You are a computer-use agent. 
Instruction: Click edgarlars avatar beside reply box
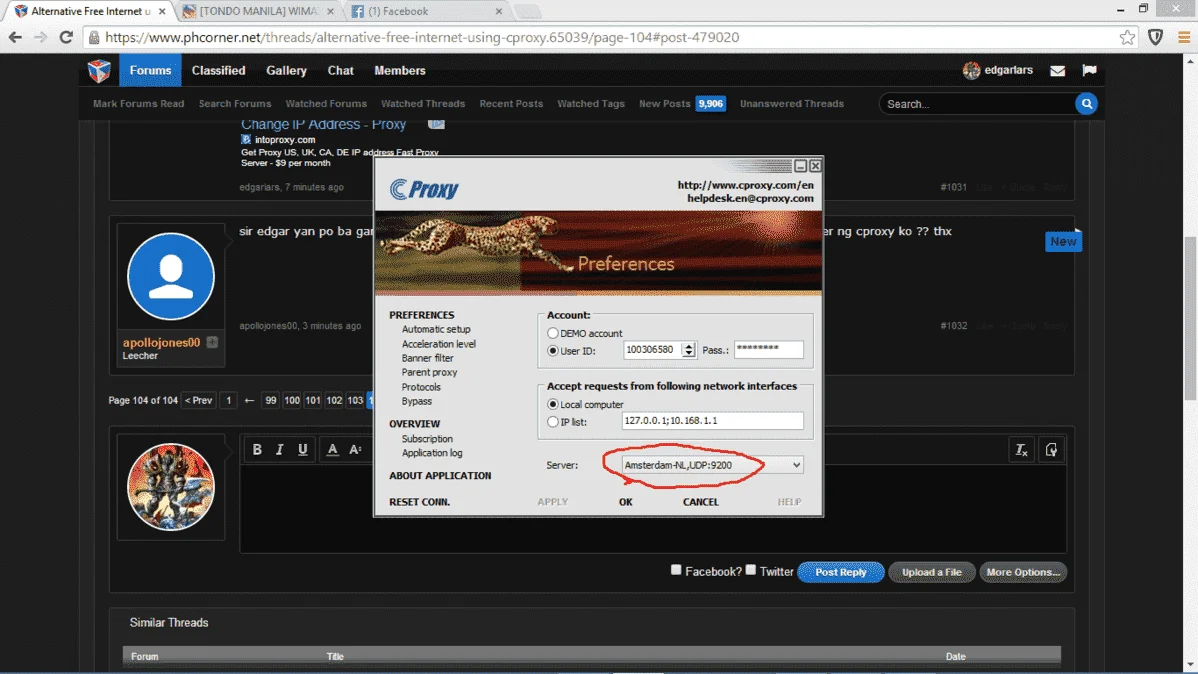coord(170,487)
